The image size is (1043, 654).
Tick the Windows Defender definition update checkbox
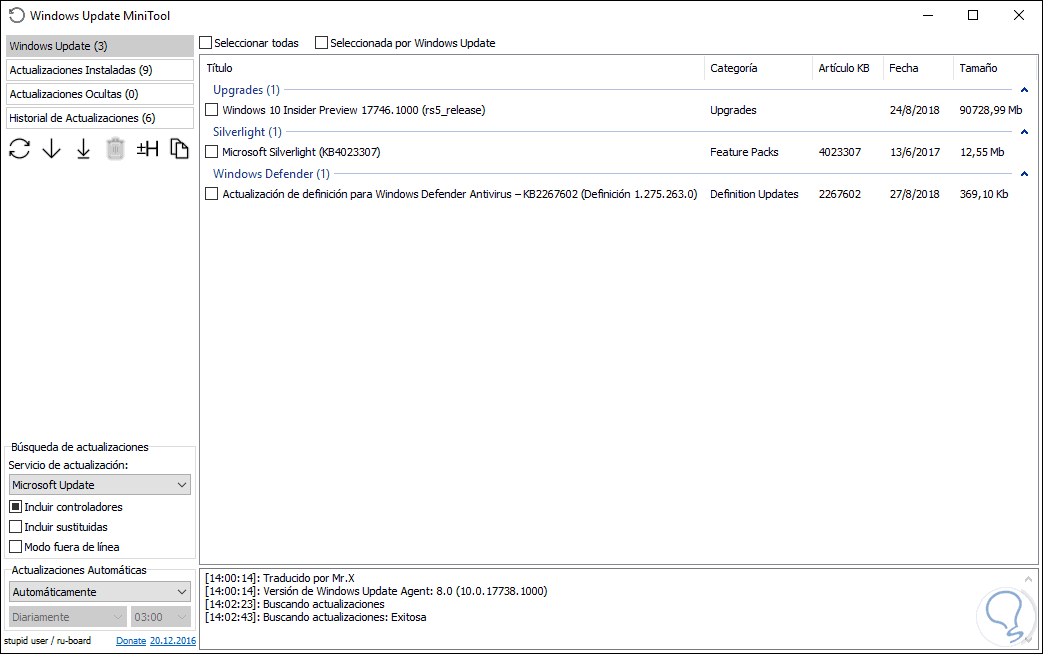click(212, 194)
